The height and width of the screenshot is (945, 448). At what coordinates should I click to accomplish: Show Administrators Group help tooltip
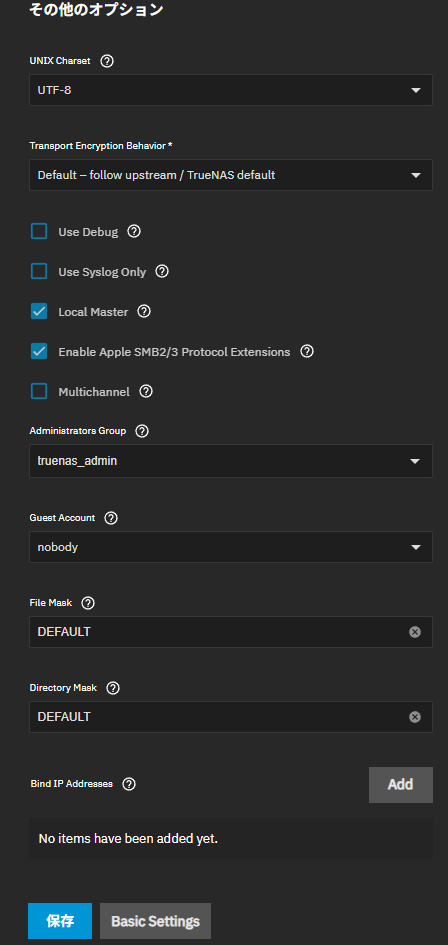[x=142, y=431]
